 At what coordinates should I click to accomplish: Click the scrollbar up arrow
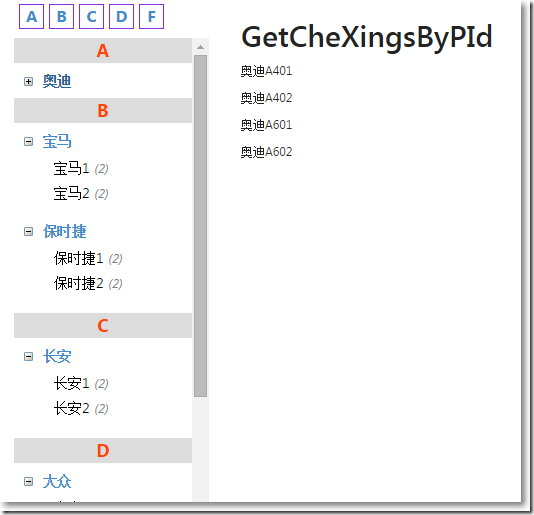point(200,47)
